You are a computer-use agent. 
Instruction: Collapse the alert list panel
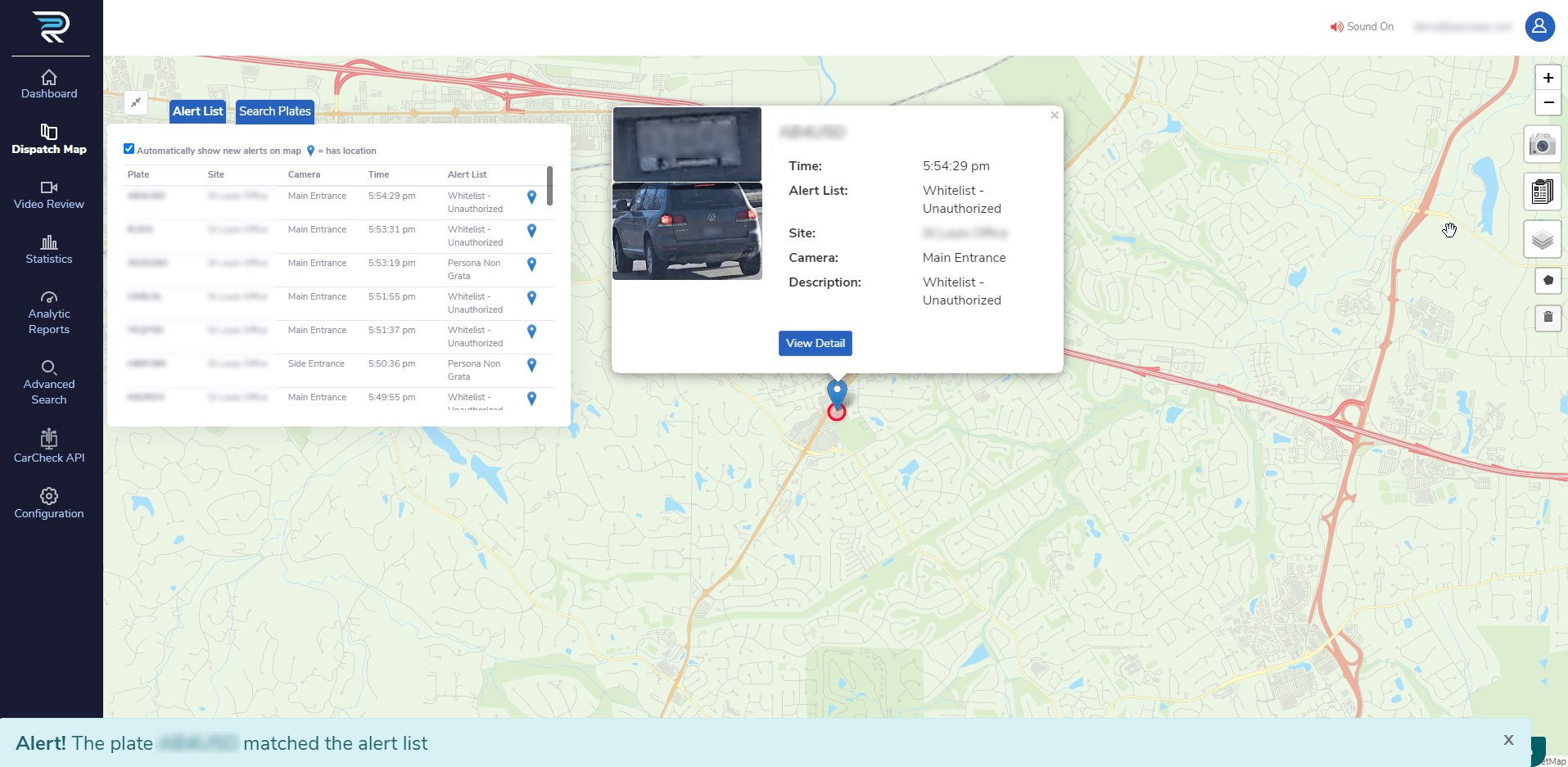[136, 102]
